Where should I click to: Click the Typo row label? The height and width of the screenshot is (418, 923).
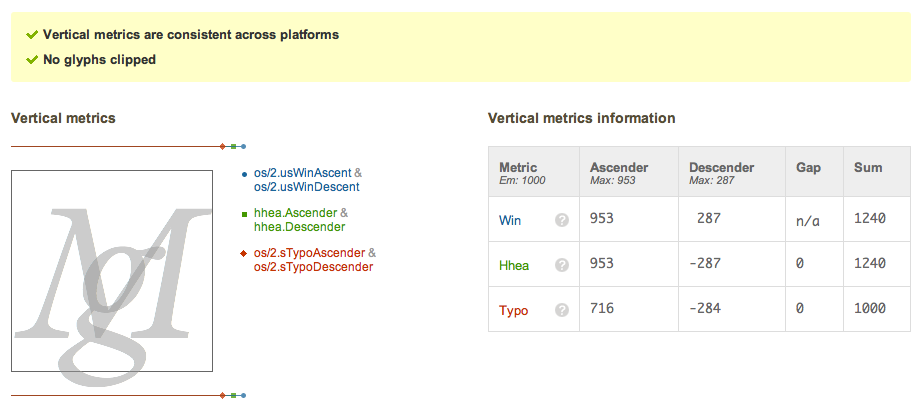[513, 311]
